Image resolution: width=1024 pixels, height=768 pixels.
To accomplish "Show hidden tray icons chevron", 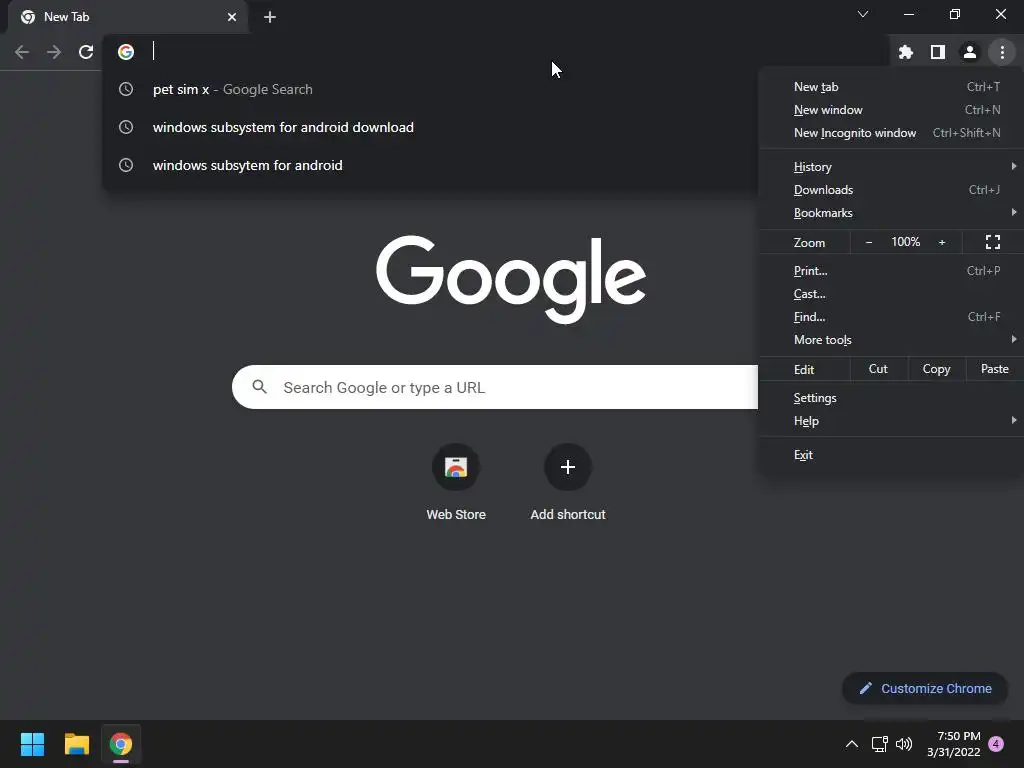I will pyautogui.click(x=852, y=744).
